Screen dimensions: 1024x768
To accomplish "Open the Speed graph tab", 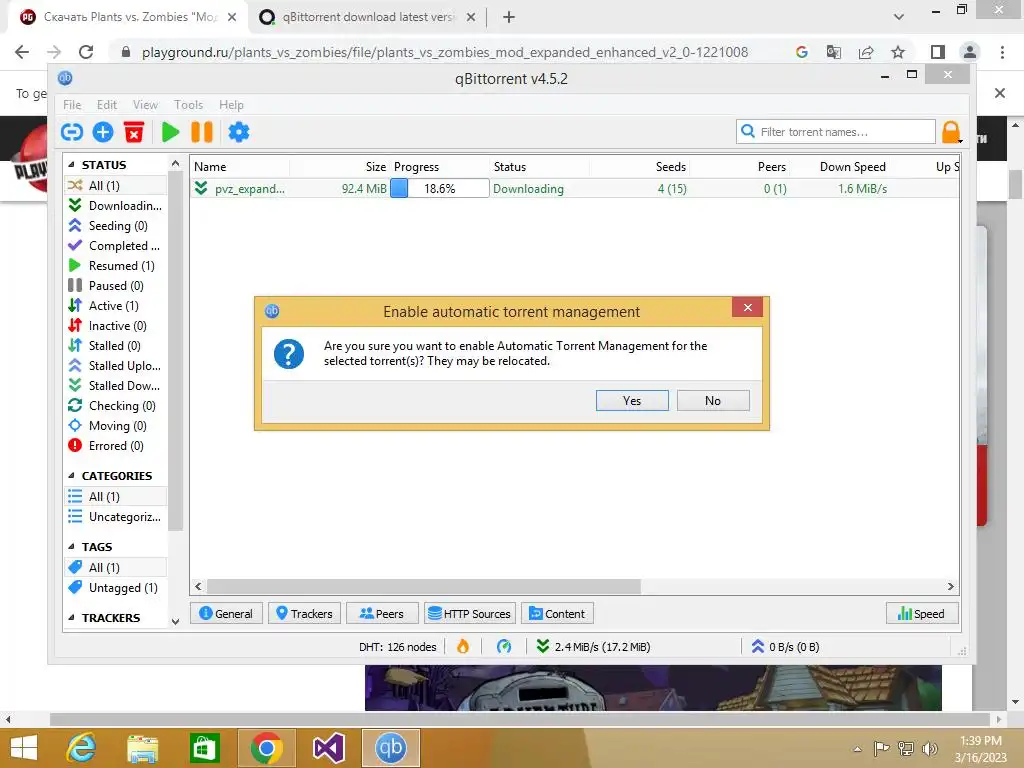I will pyautogui.click(x=921, y=614).
